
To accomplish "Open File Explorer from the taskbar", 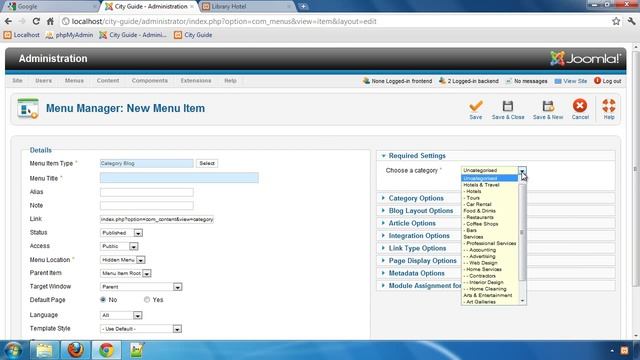I will (x=44, y=350).
